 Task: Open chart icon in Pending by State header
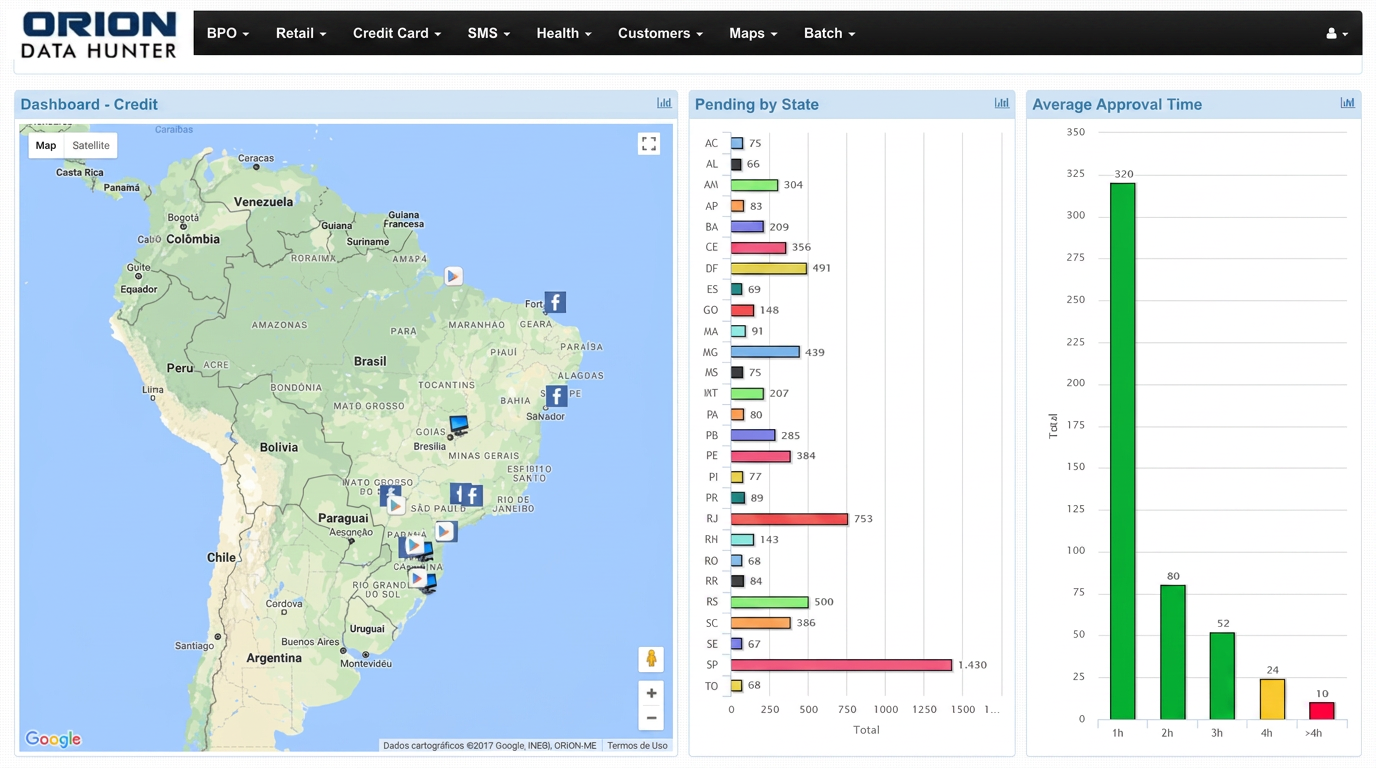[x=1001, y=103]
